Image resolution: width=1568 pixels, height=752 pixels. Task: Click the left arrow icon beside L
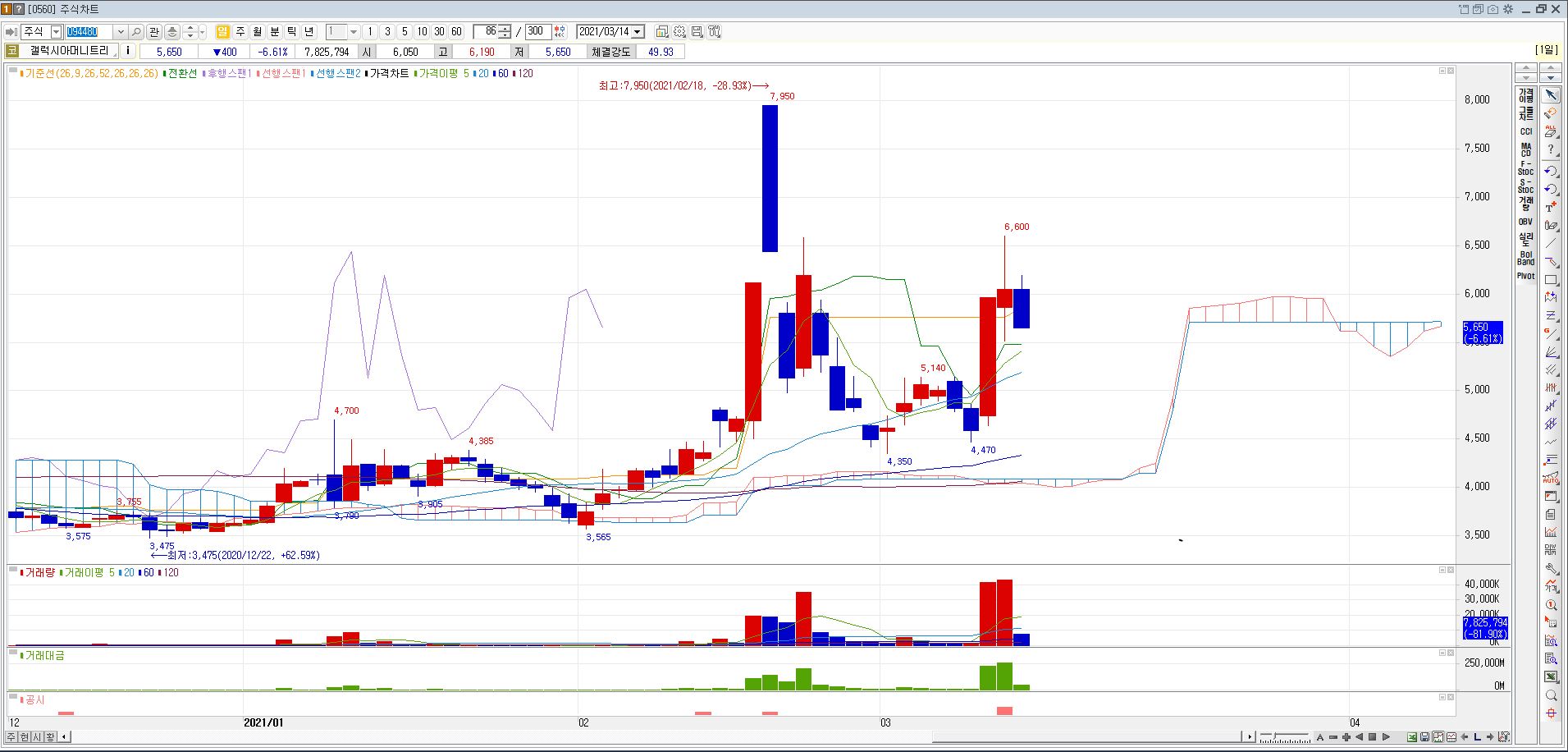click(x=1465, y=737)
